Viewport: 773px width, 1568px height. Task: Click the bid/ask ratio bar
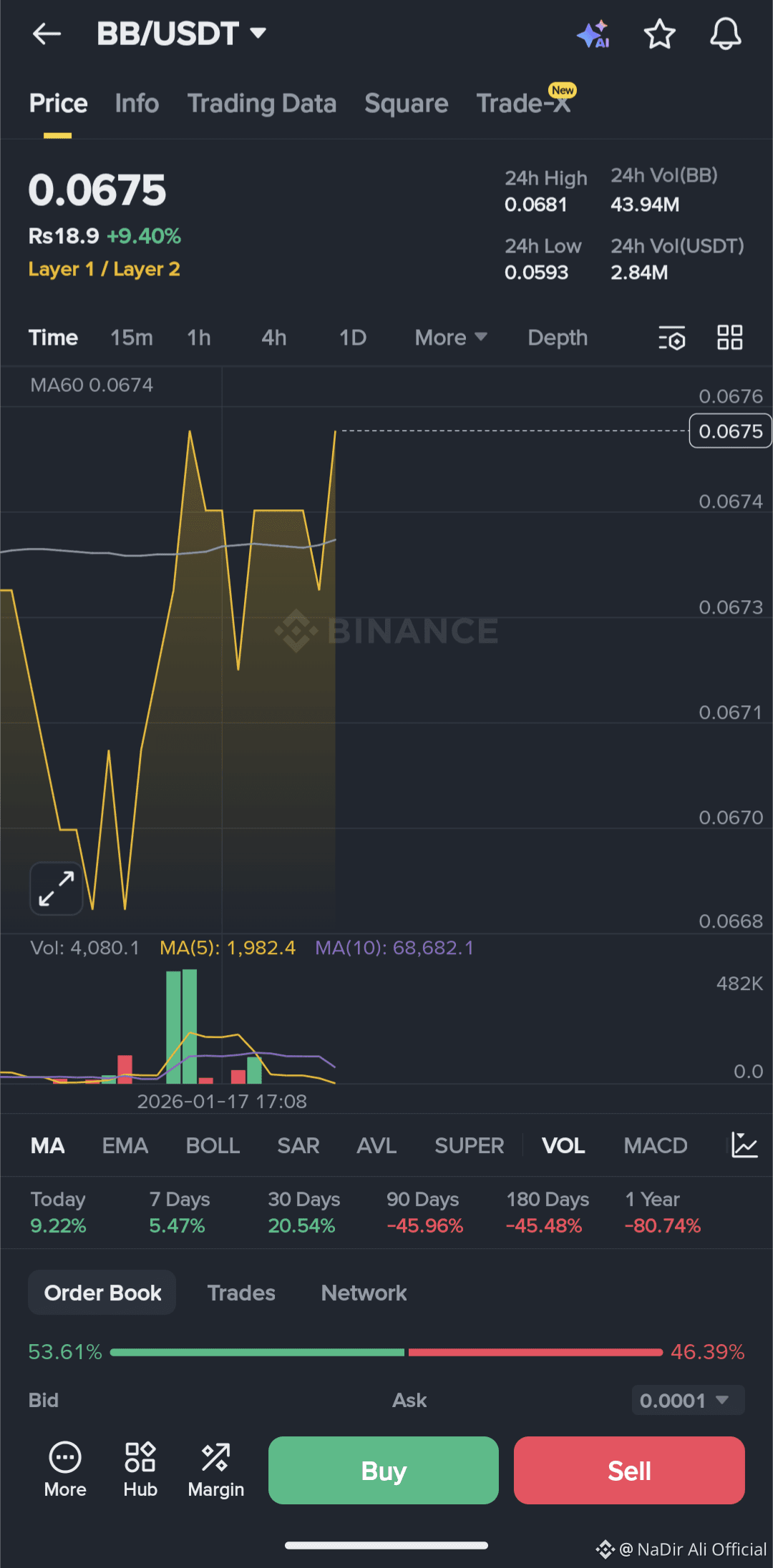pyautogui.click(x=386, y=1352)
